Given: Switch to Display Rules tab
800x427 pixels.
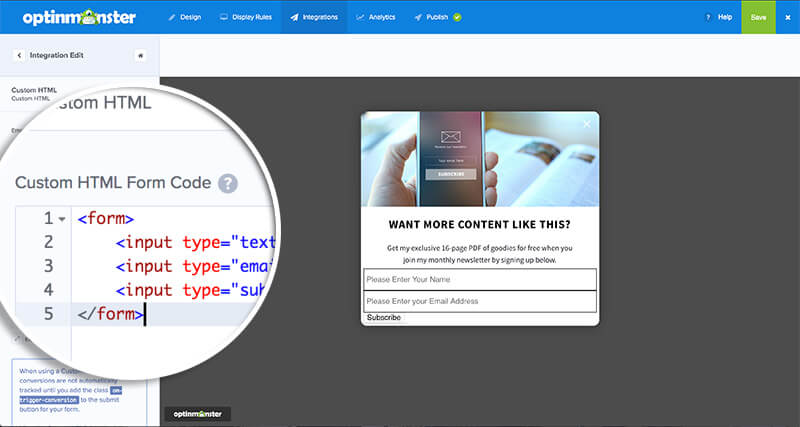Looking at the screenshot, I should 246,17.
